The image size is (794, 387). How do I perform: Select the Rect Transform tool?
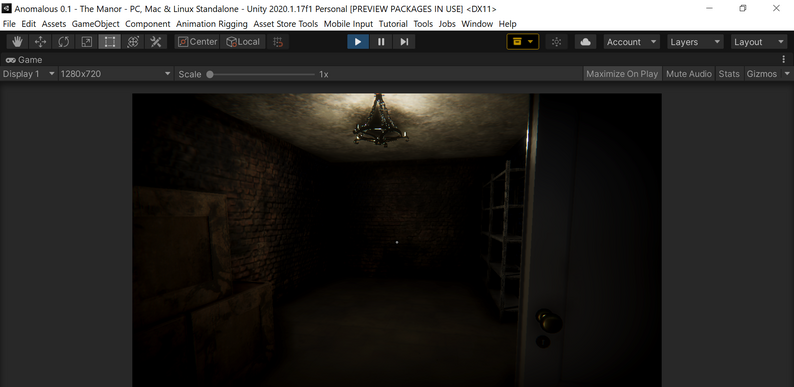pos(110,42)
